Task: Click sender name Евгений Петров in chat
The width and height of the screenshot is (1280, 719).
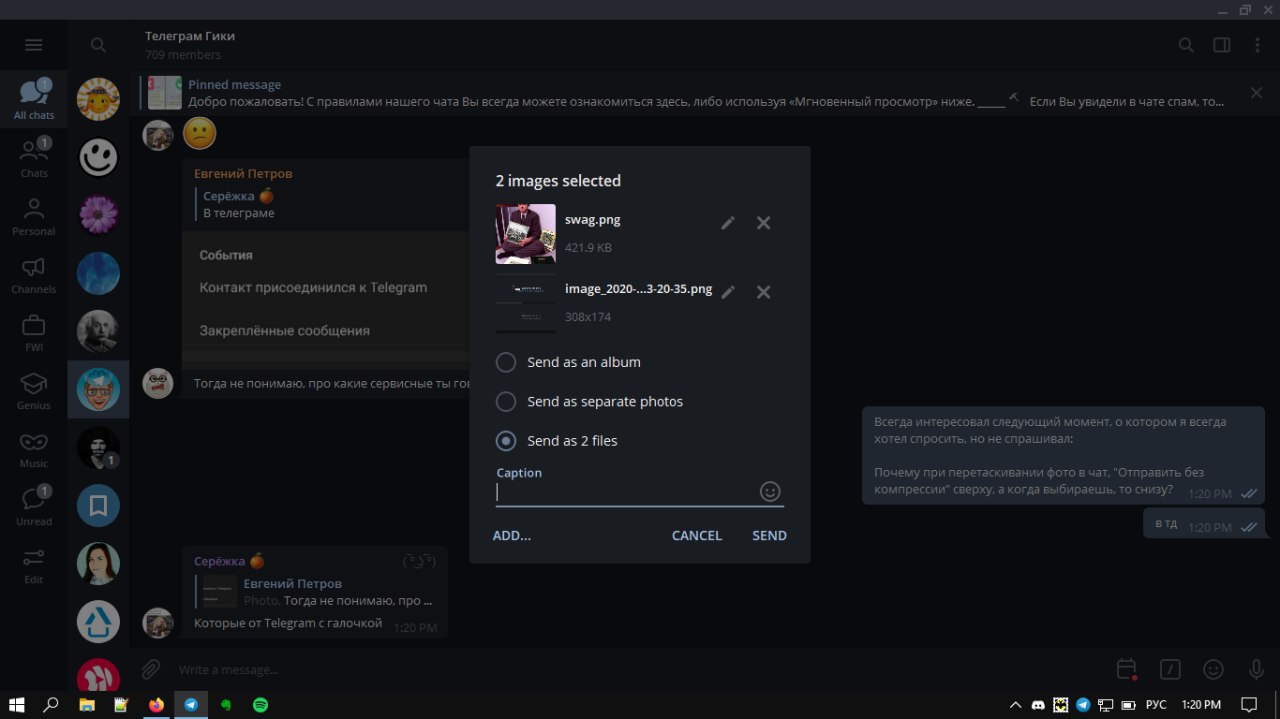Action: pyautogui.click(x=243, y=173)
